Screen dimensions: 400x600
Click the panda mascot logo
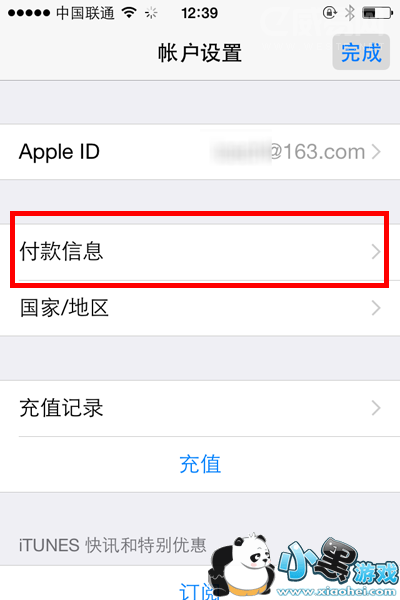point(242,566)
